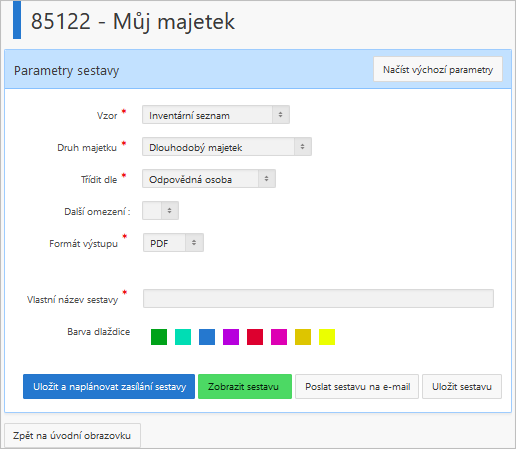This screenshot has width=516, height=449.
Task: Go back via Zpět na úvodní obrazovku
Action: click(x=72, y=436)
